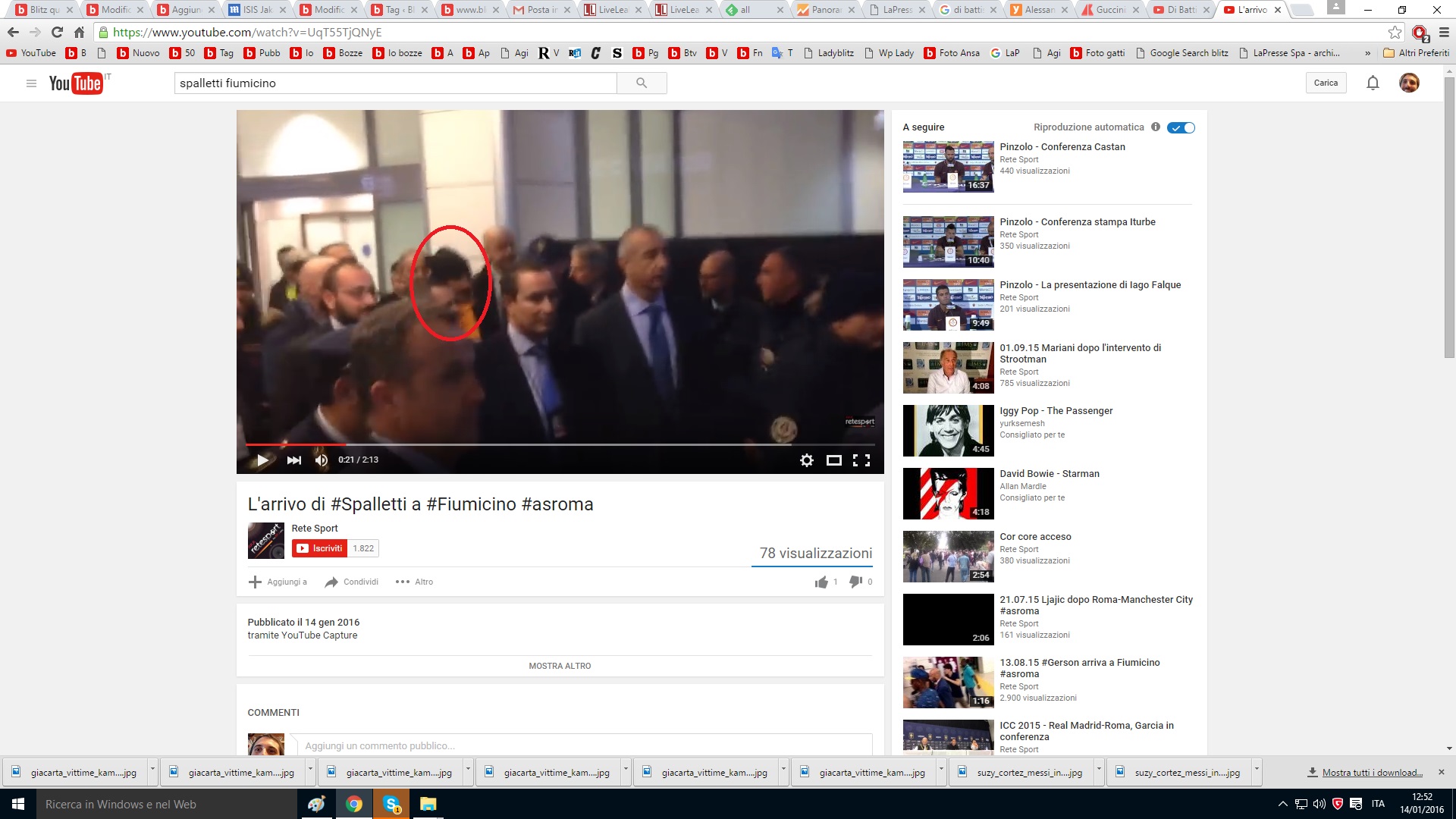The image size is (1456, 819).
Task: Open the YouTube hamburger guide menu
Action: coord(31,83)
